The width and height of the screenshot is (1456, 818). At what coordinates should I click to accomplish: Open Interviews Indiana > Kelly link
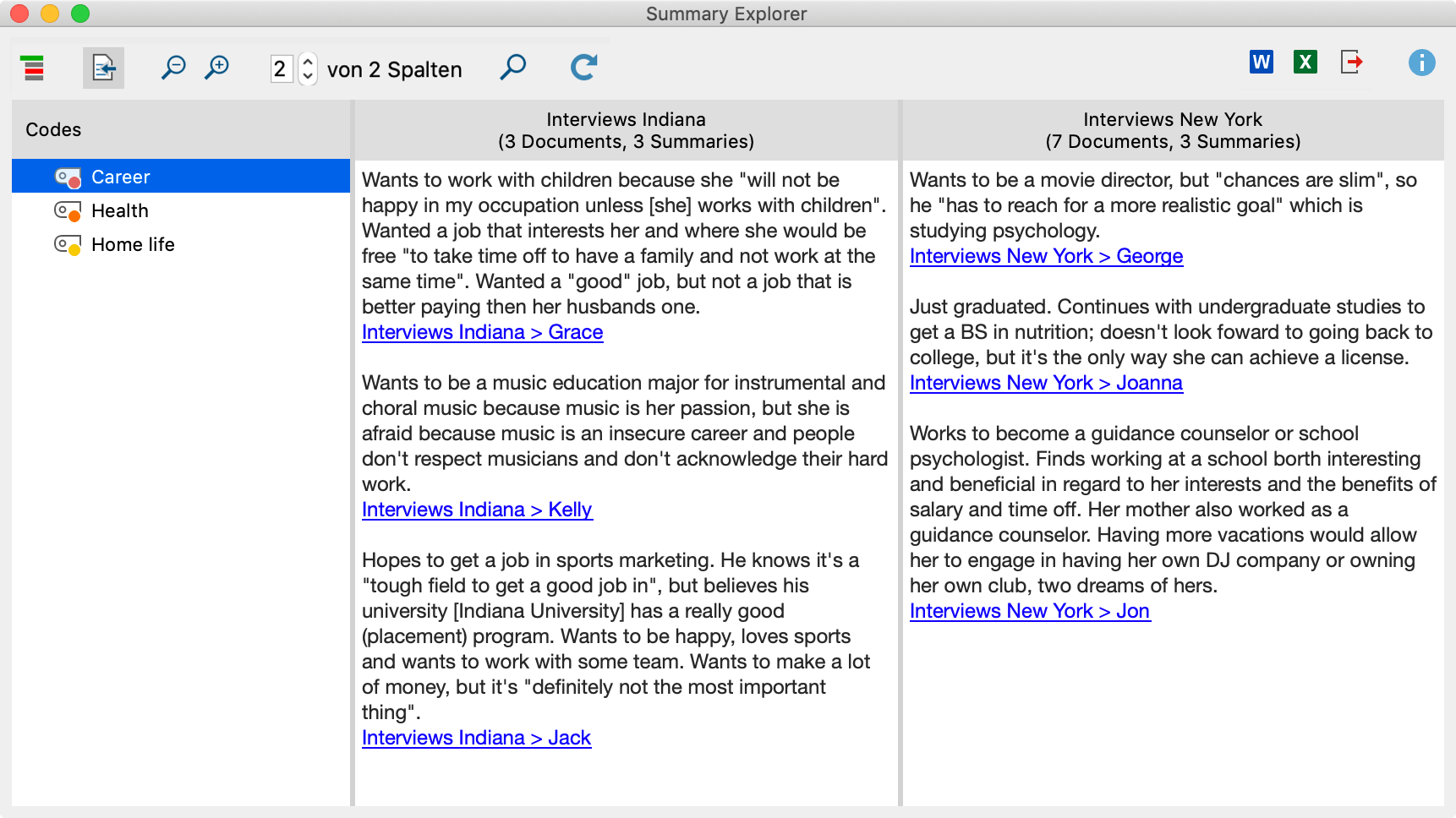[x=477, y=510]
